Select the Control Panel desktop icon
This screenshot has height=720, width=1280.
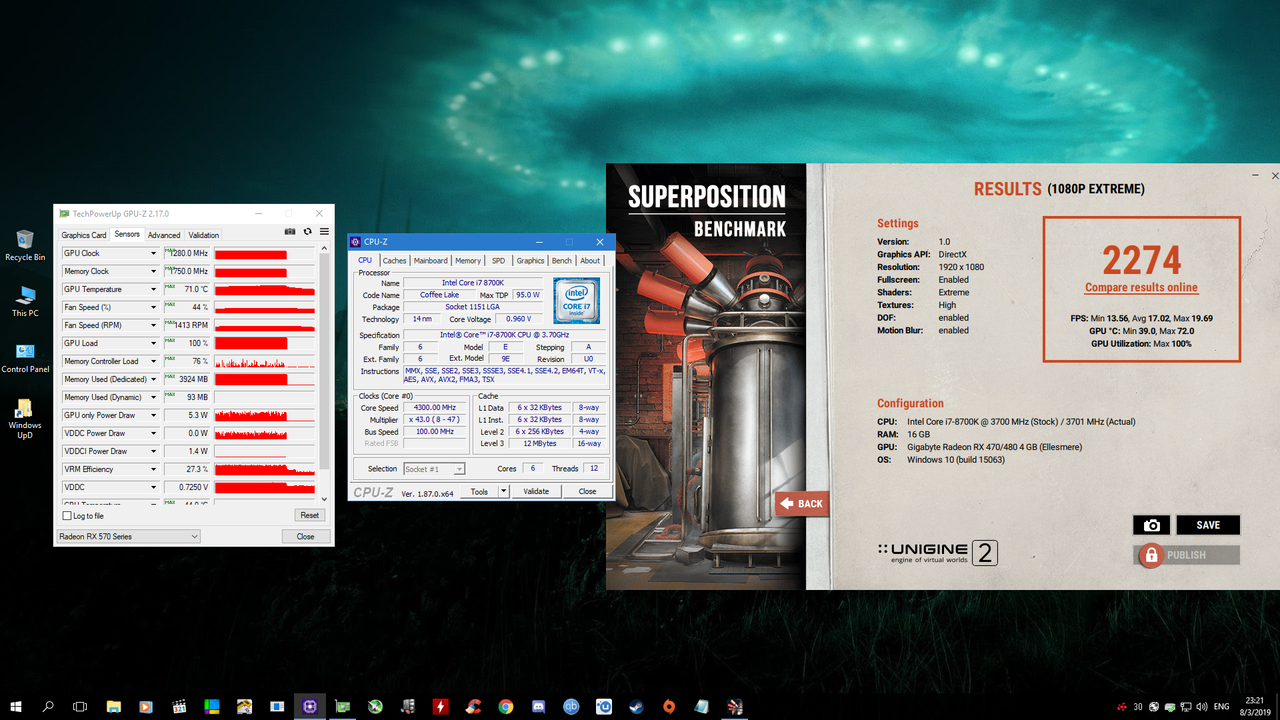coord(25,357)
